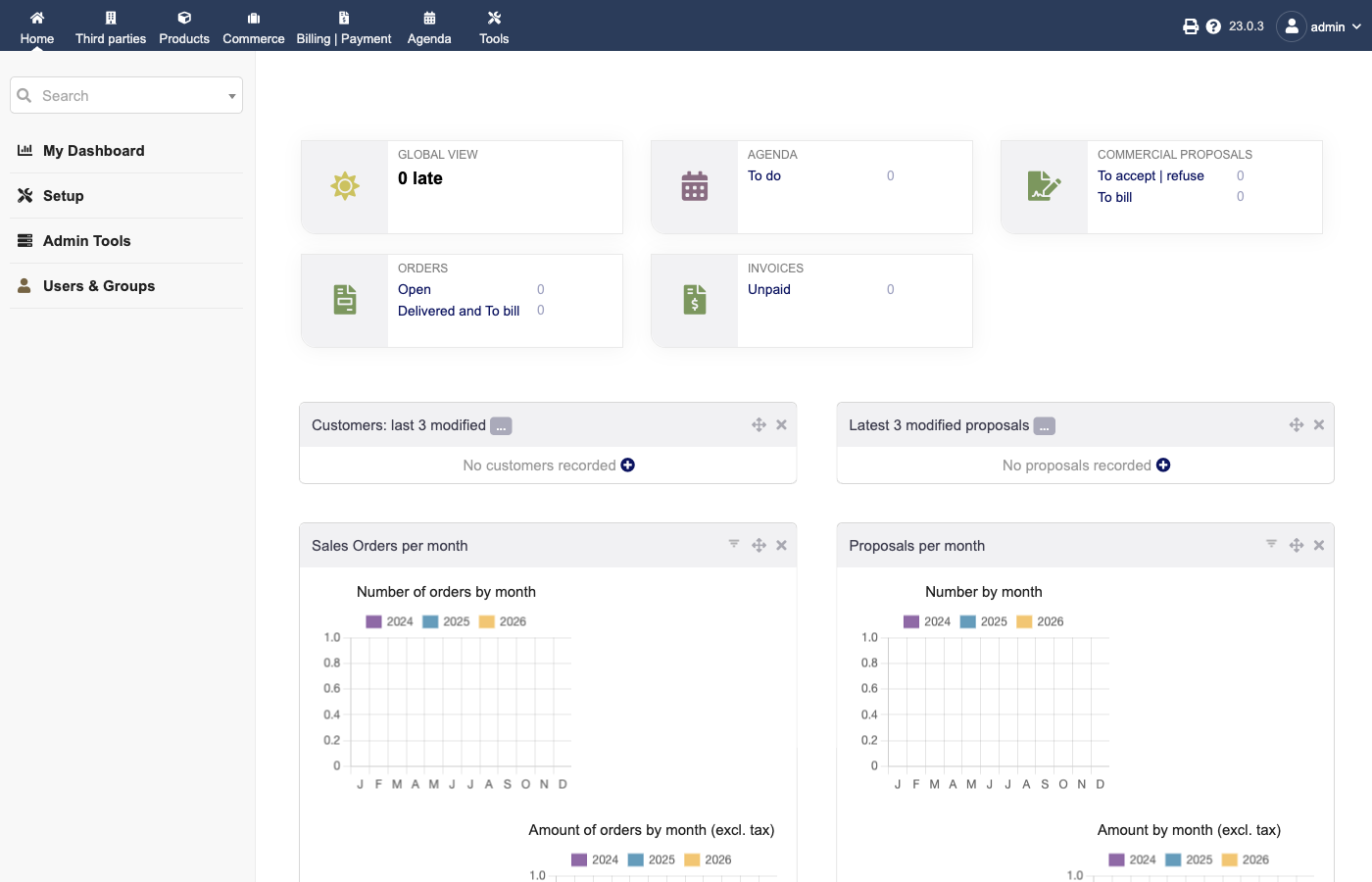Click the My Dashboard chart icon
This screenshot has width=1372, height=882.
coord(25,150)
